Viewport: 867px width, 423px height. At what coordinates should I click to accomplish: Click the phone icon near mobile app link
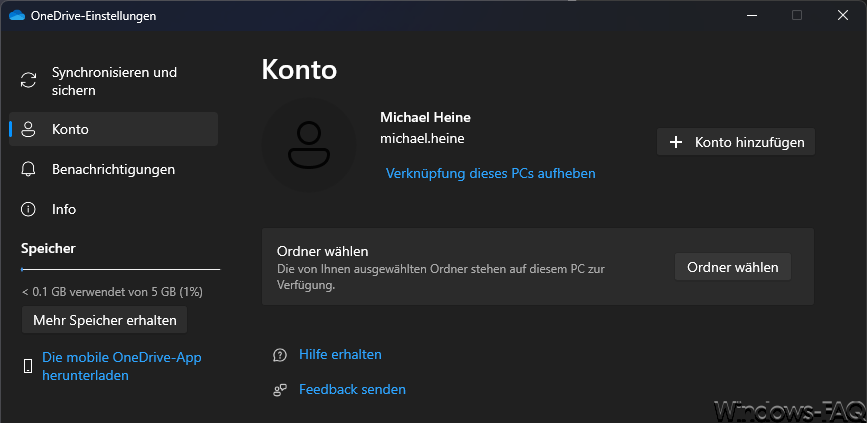coord(28,366)
